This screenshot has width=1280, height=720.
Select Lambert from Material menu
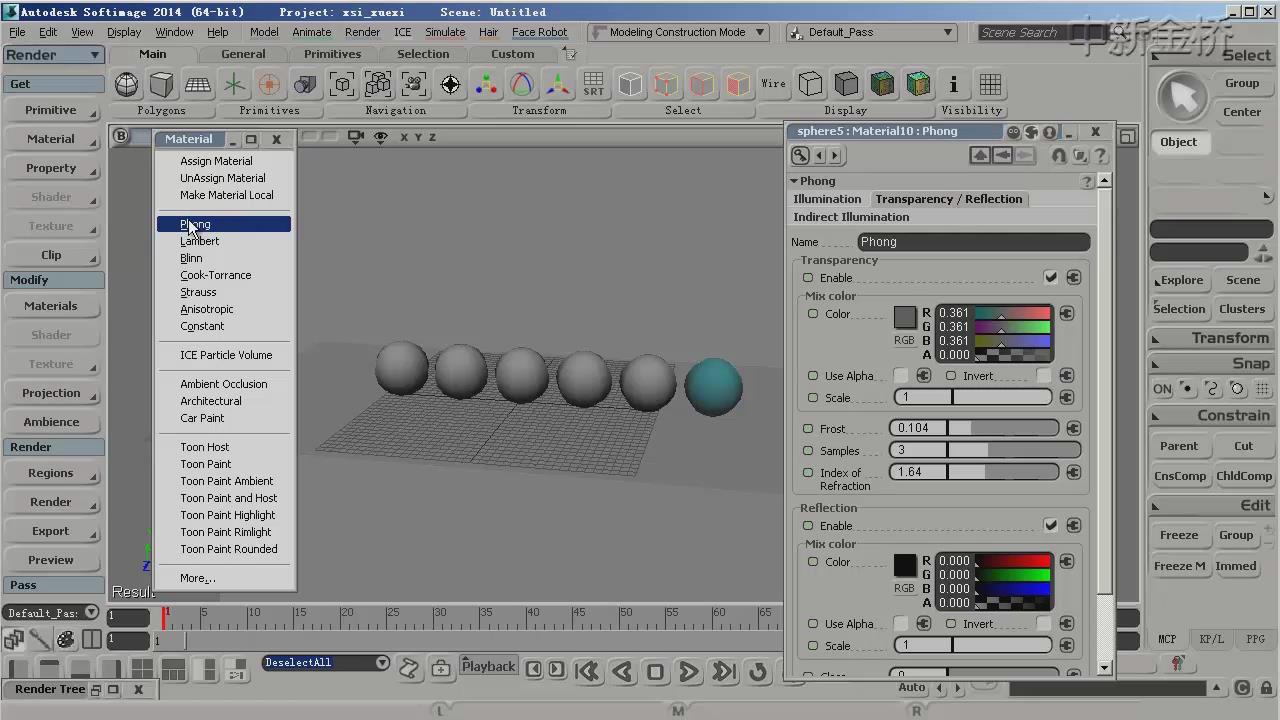click(199, 241)
